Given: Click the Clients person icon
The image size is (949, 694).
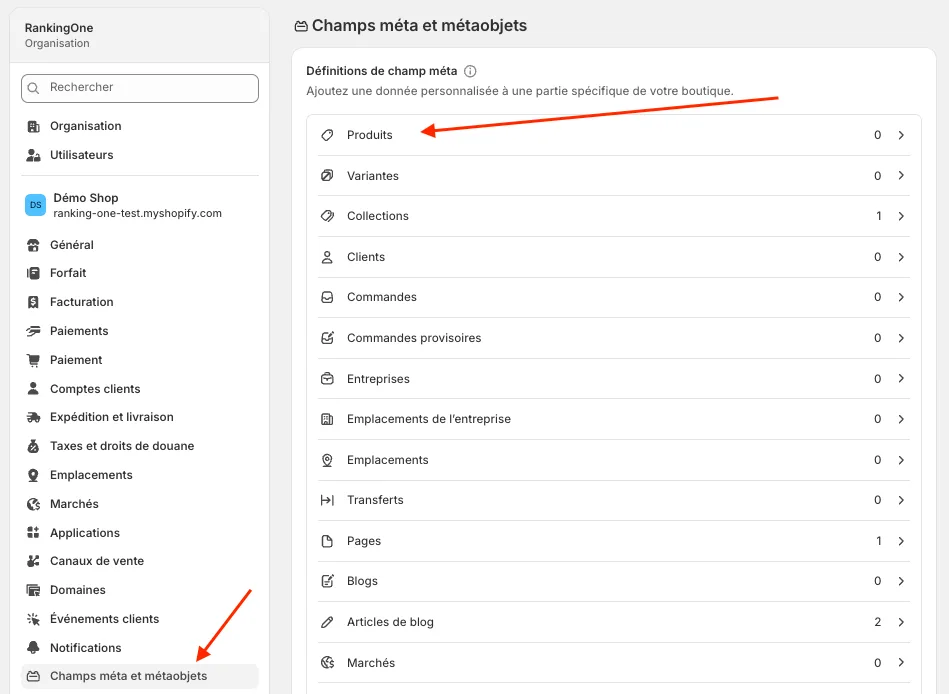Looking at the screenshot, I should point(327,257).
